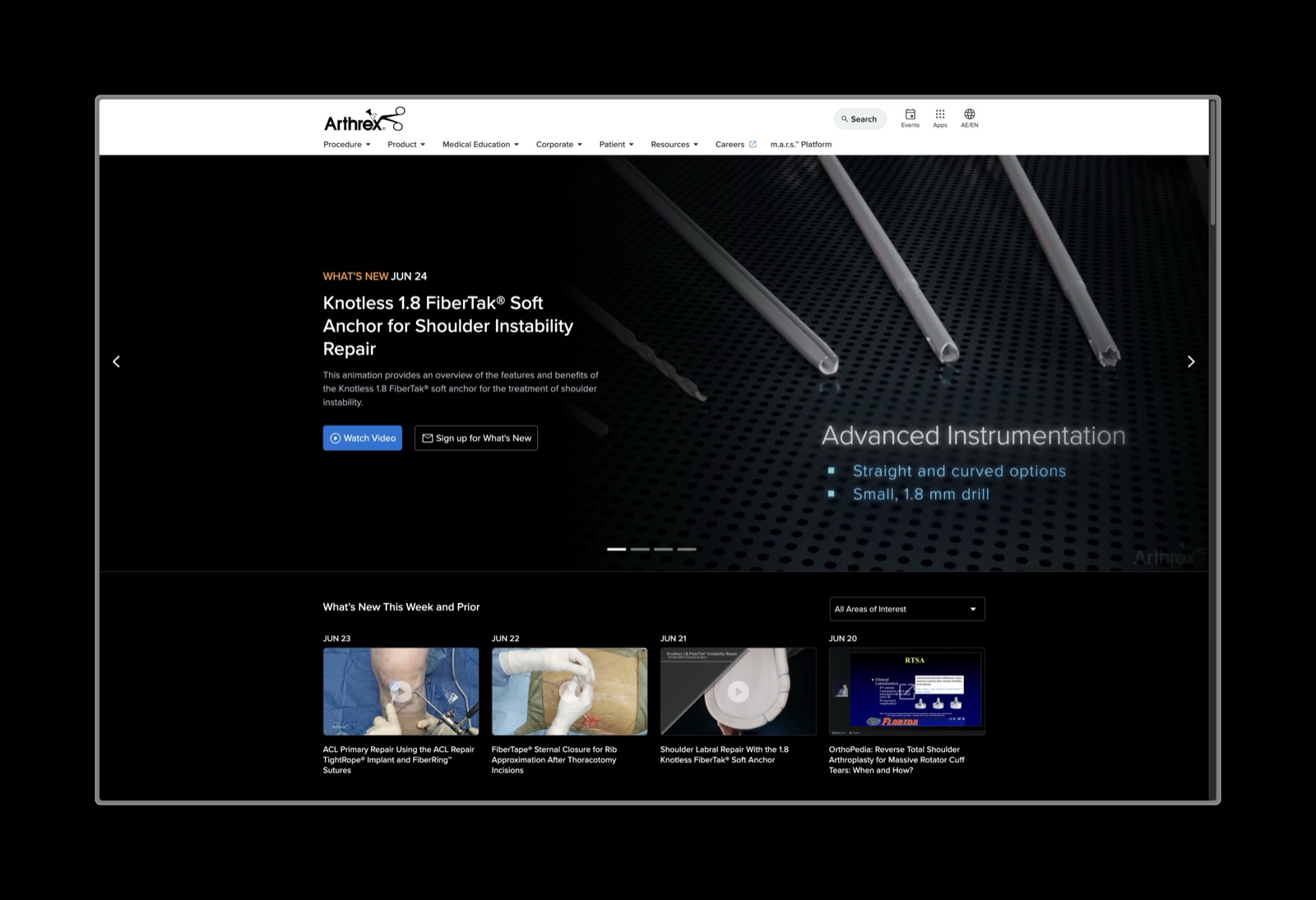This screenshot has height=900, width=1316.
Task: Play the ACL Primary Repair video
Action: point(401,691)
